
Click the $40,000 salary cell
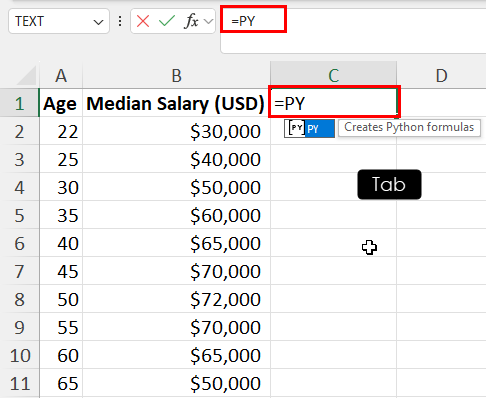pos(176,159)
